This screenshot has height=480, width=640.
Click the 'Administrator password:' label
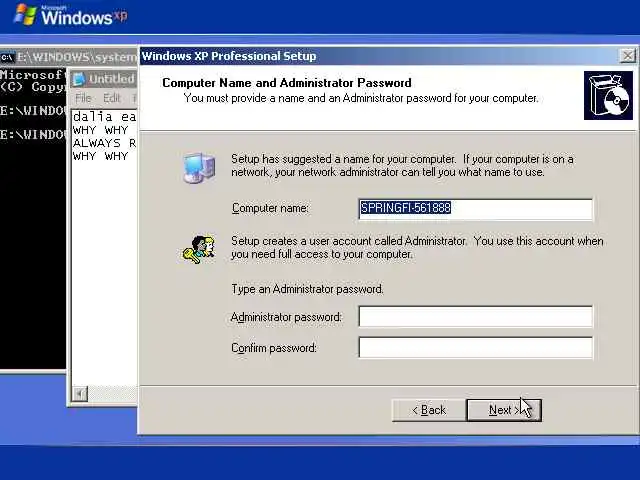point(286,317)
